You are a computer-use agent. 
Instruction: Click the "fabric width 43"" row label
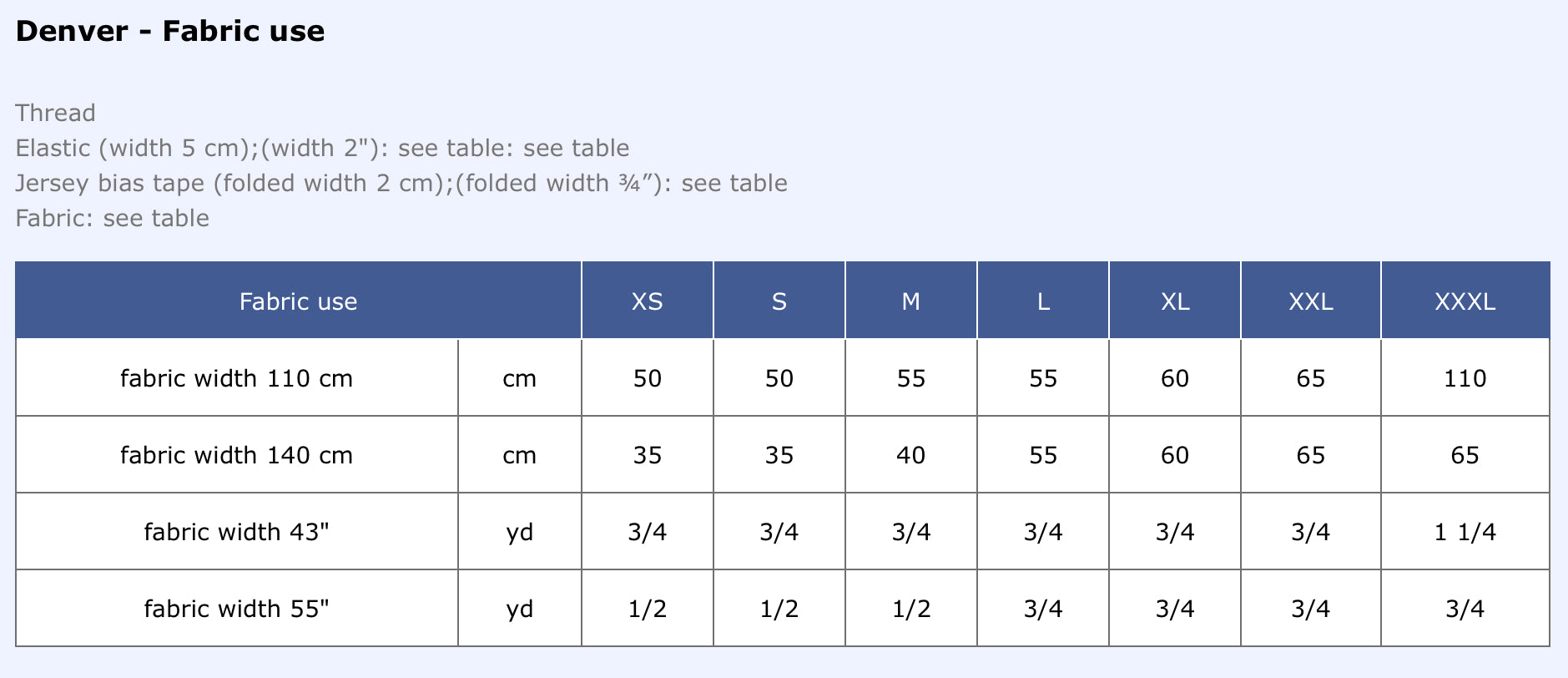coord(236,532)
